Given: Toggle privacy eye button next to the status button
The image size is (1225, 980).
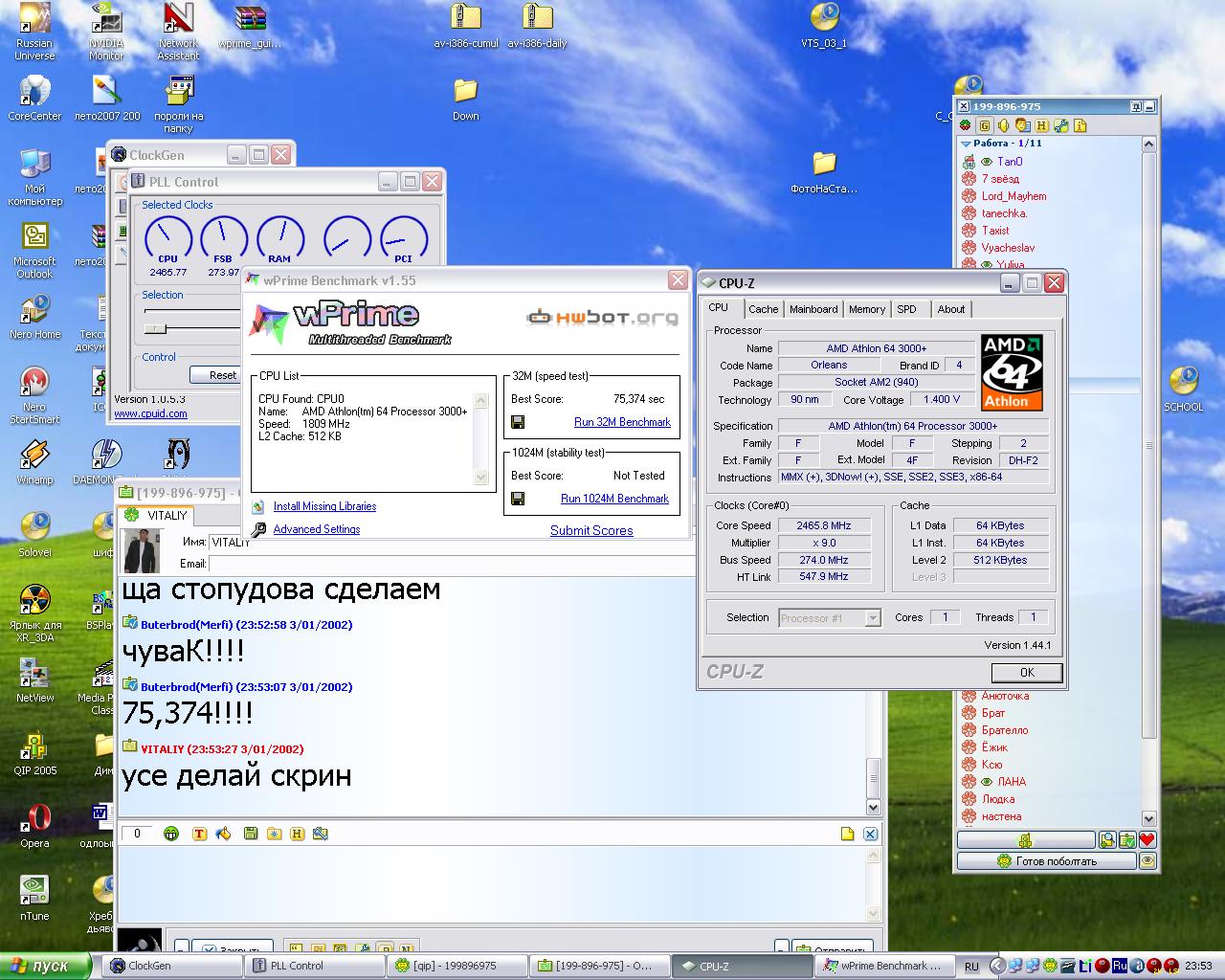Looking at the screenshot, I should pyautogui.click(x=1147, y=861).
